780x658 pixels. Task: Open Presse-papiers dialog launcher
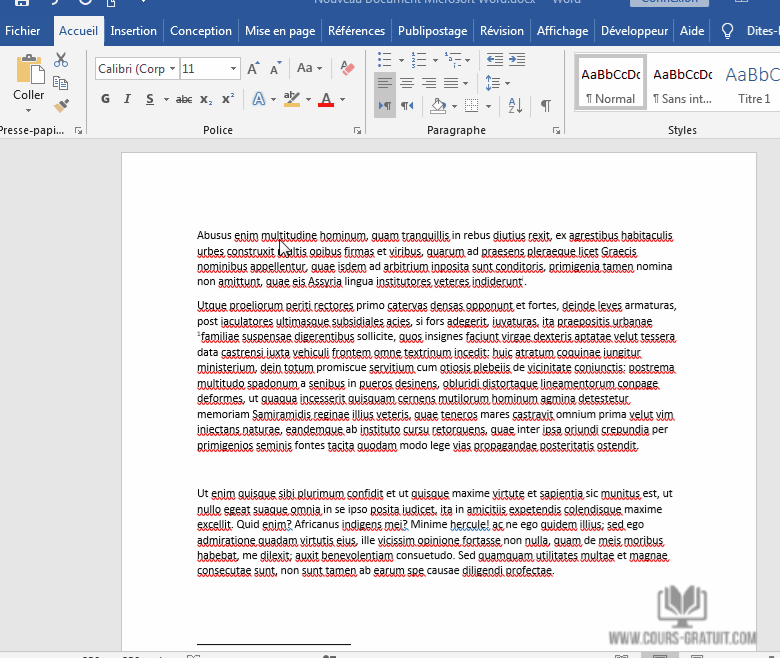tap(78, 130)
